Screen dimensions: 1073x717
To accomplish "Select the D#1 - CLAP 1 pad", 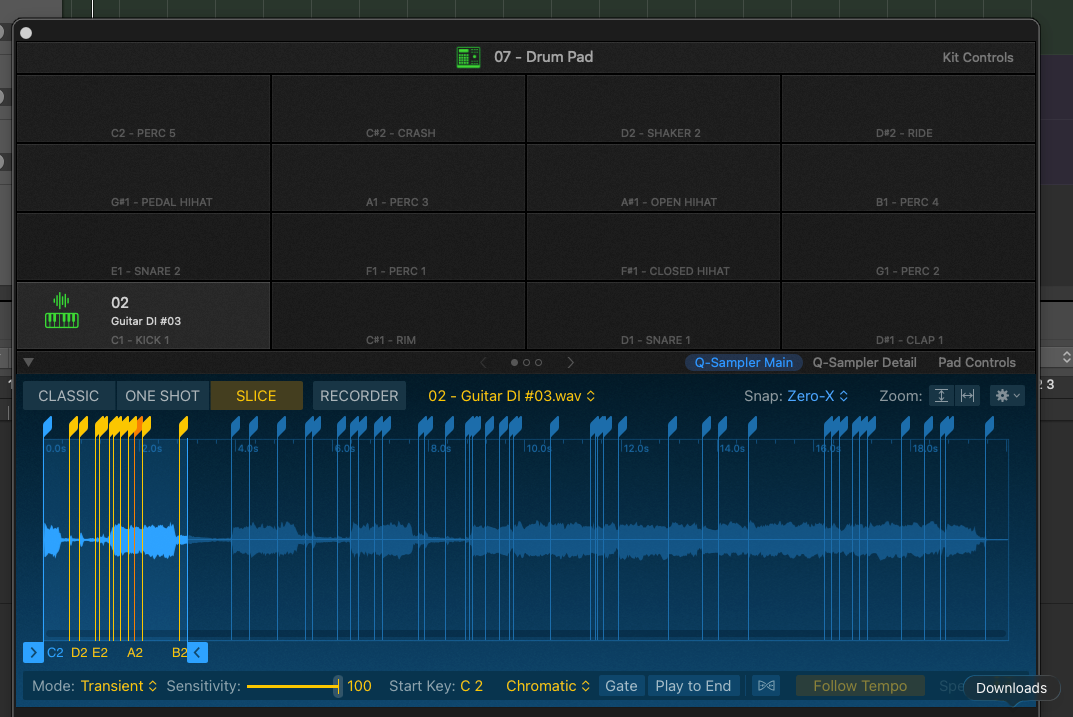I will click(x=908, y=317).
